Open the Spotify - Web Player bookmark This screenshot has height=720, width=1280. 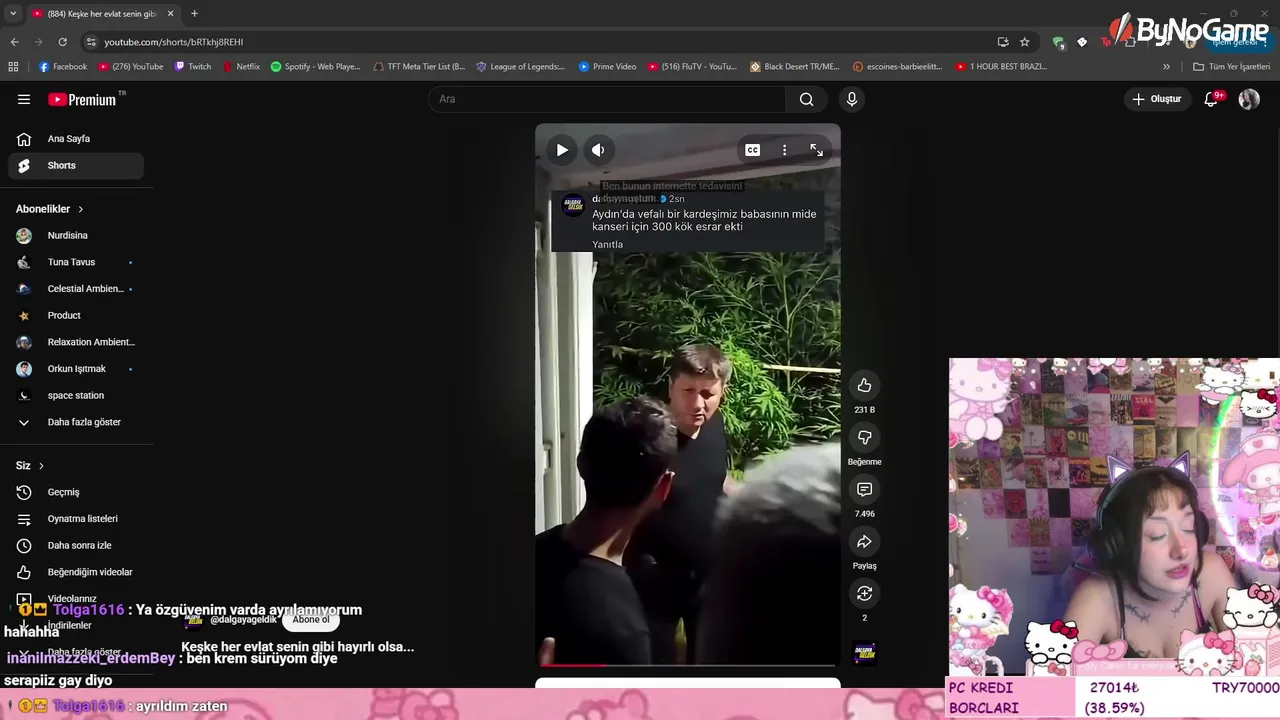pyautogui.click(x=315, y=67)
